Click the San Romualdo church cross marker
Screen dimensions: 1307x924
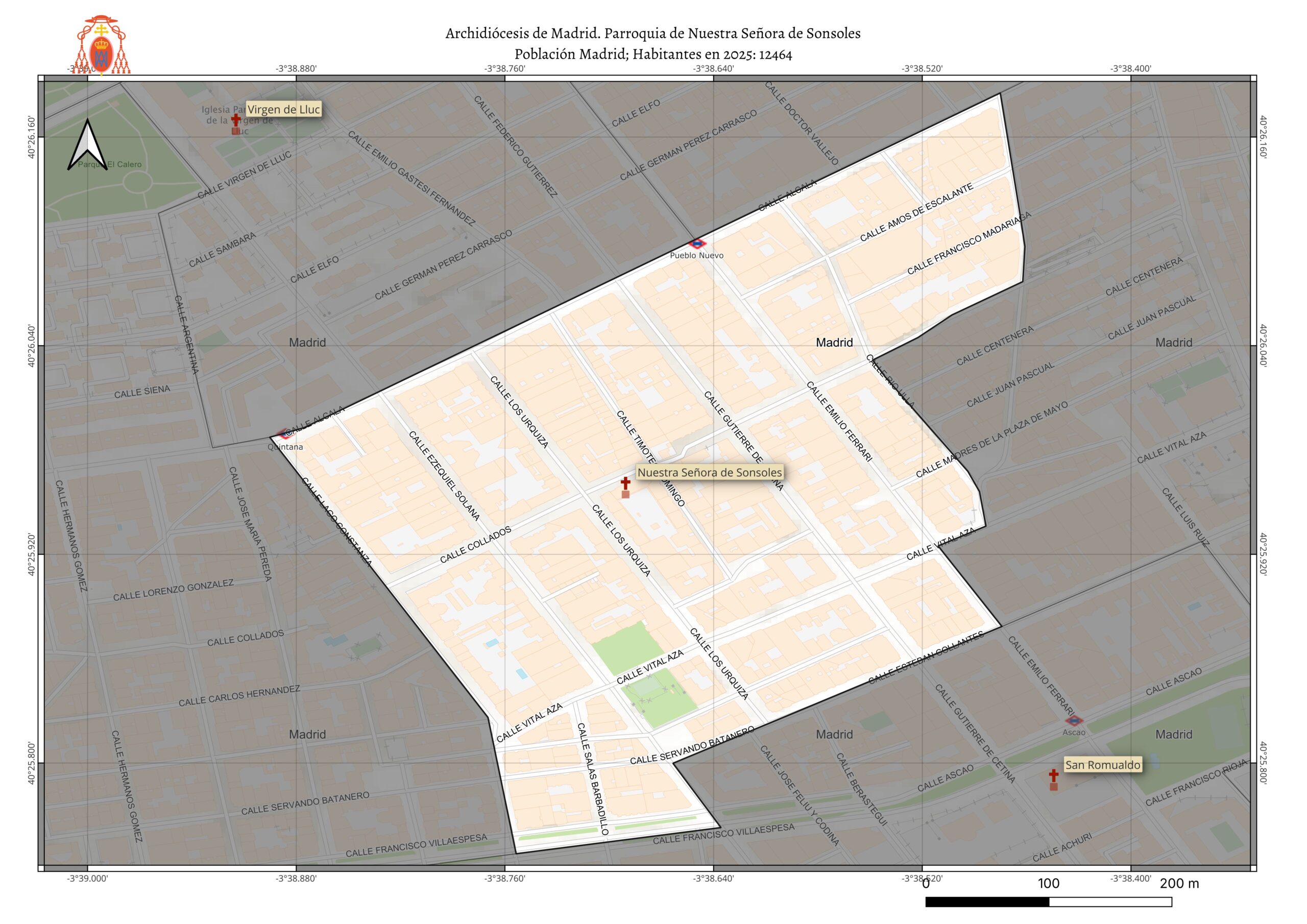pyautogui.click(x=1054, y=776)
